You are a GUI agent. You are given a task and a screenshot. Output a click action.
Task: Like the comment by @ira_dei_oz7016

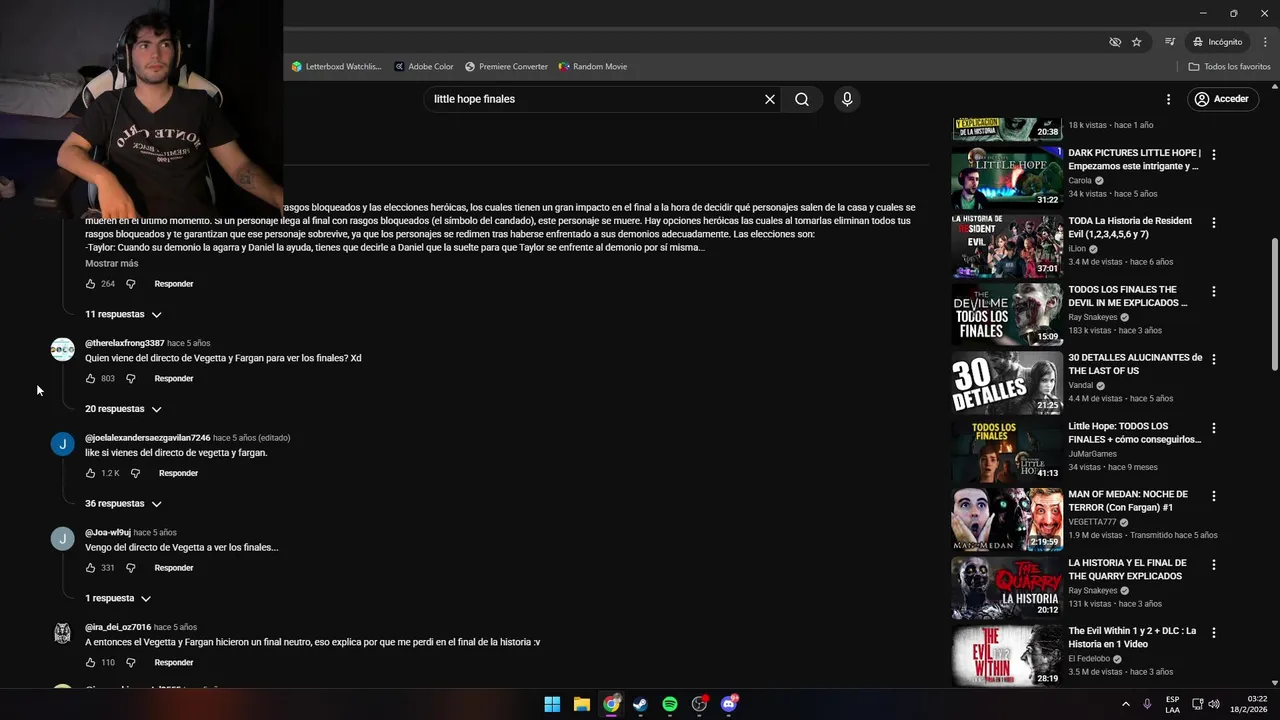click(x=91, y=663)
